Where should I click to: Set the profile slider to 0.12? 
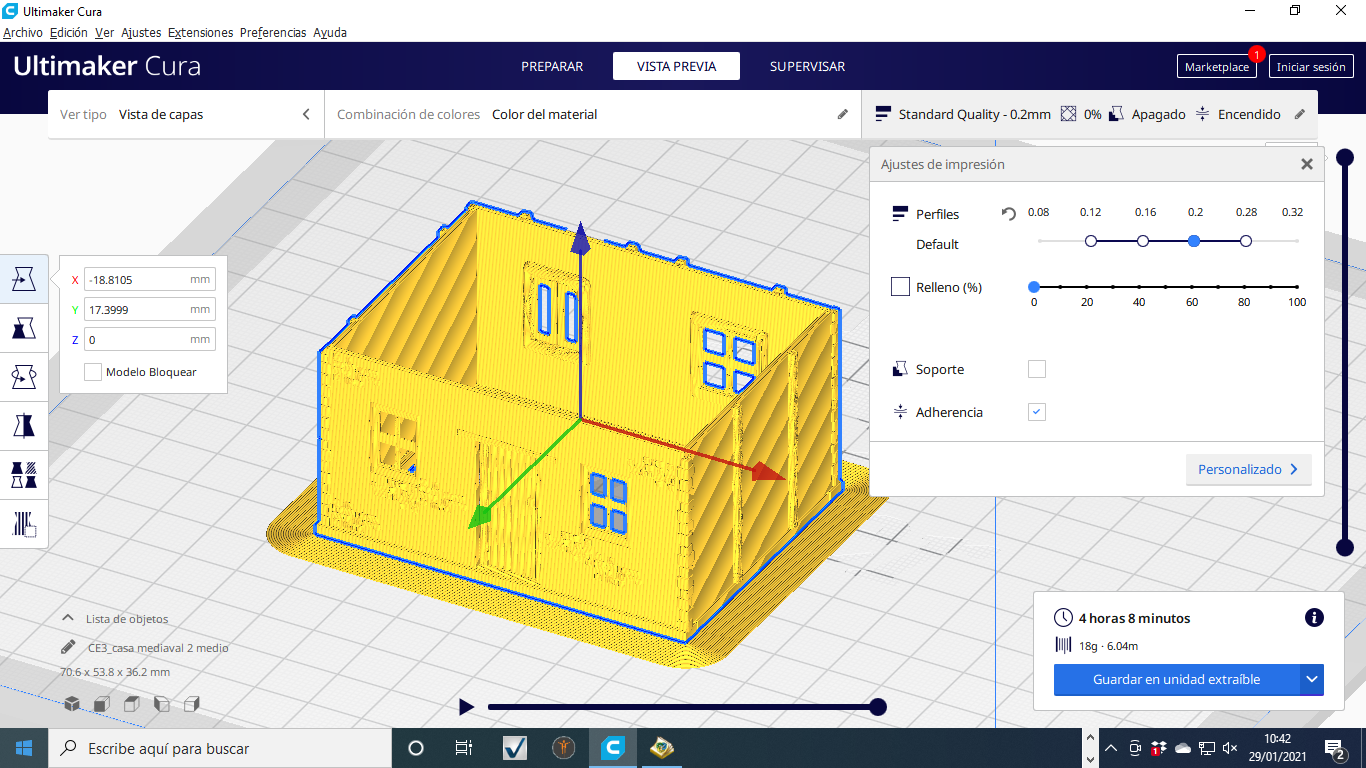click(1091, 241)
